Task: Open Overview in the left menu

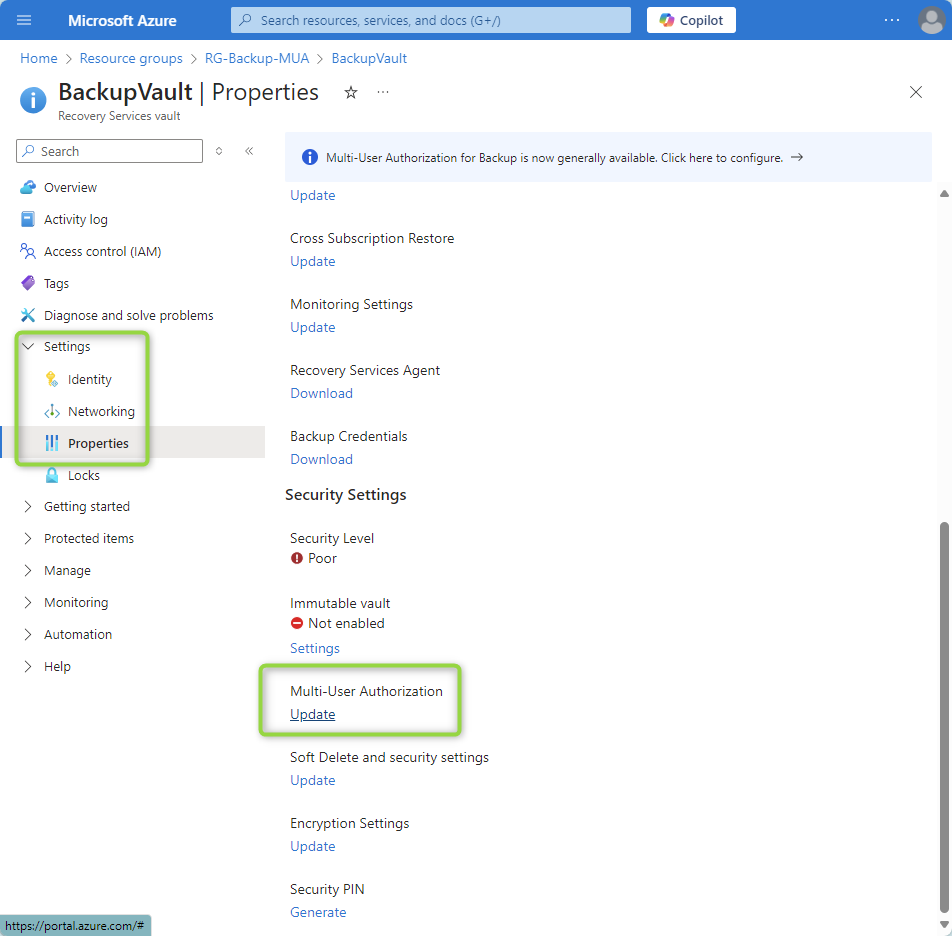Action: pos(70,187)
